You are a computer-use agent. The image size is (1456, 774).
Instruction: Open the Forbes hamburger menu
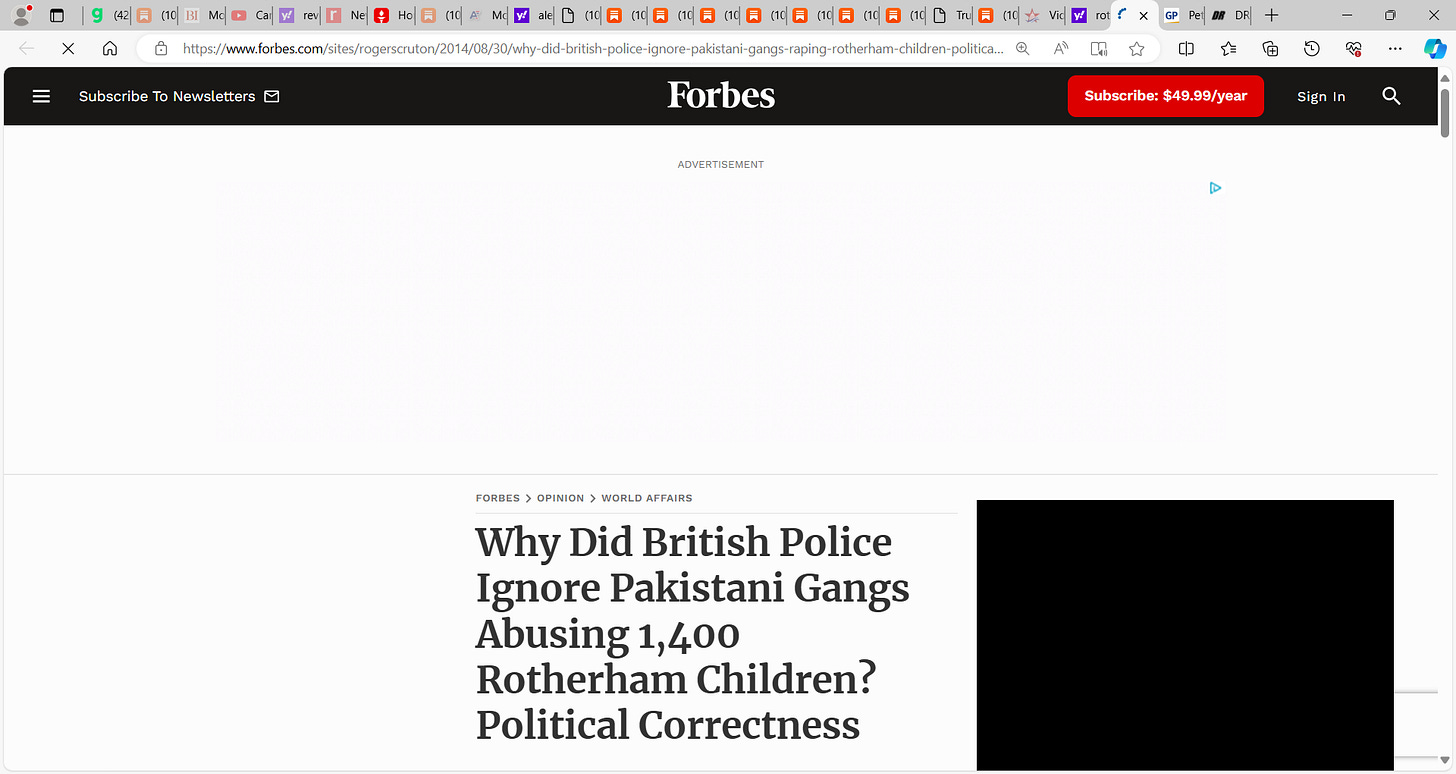click(x=41, y=96)
